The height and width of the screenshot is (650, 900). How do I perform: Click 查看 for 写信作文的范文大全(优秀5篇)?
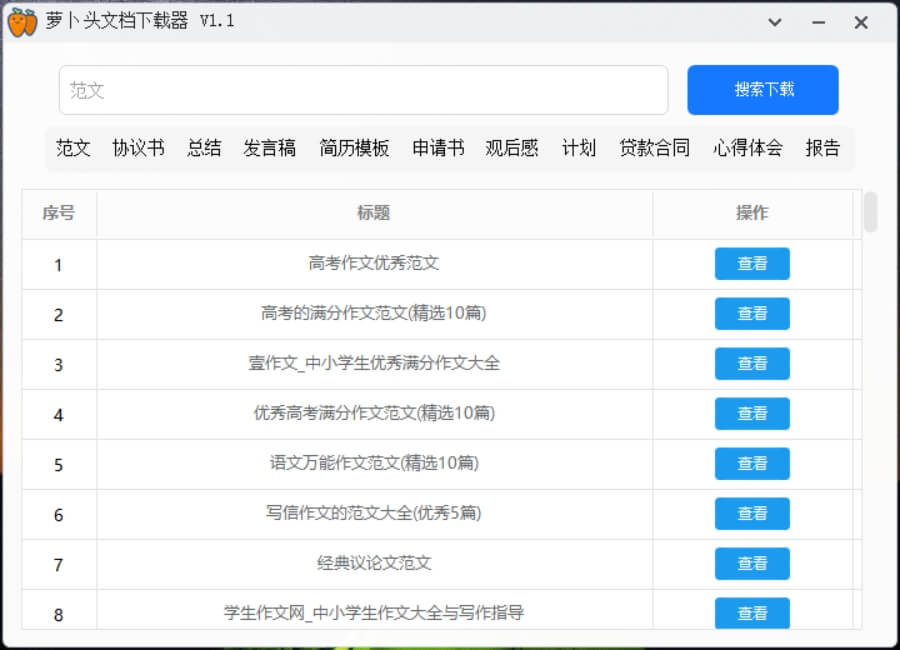point(752,513)
